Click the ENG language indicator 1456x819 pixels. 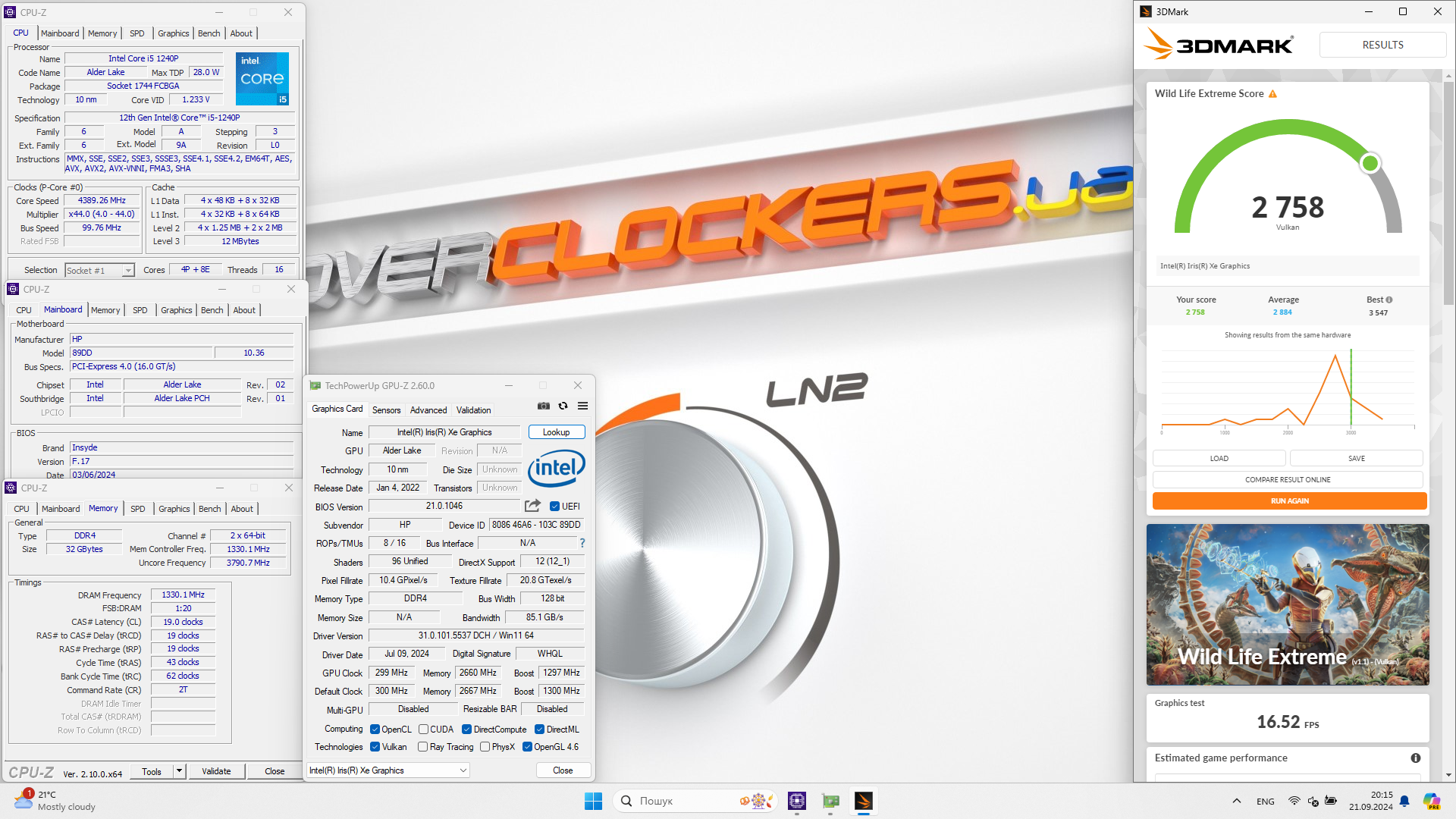pos(1266,802)
